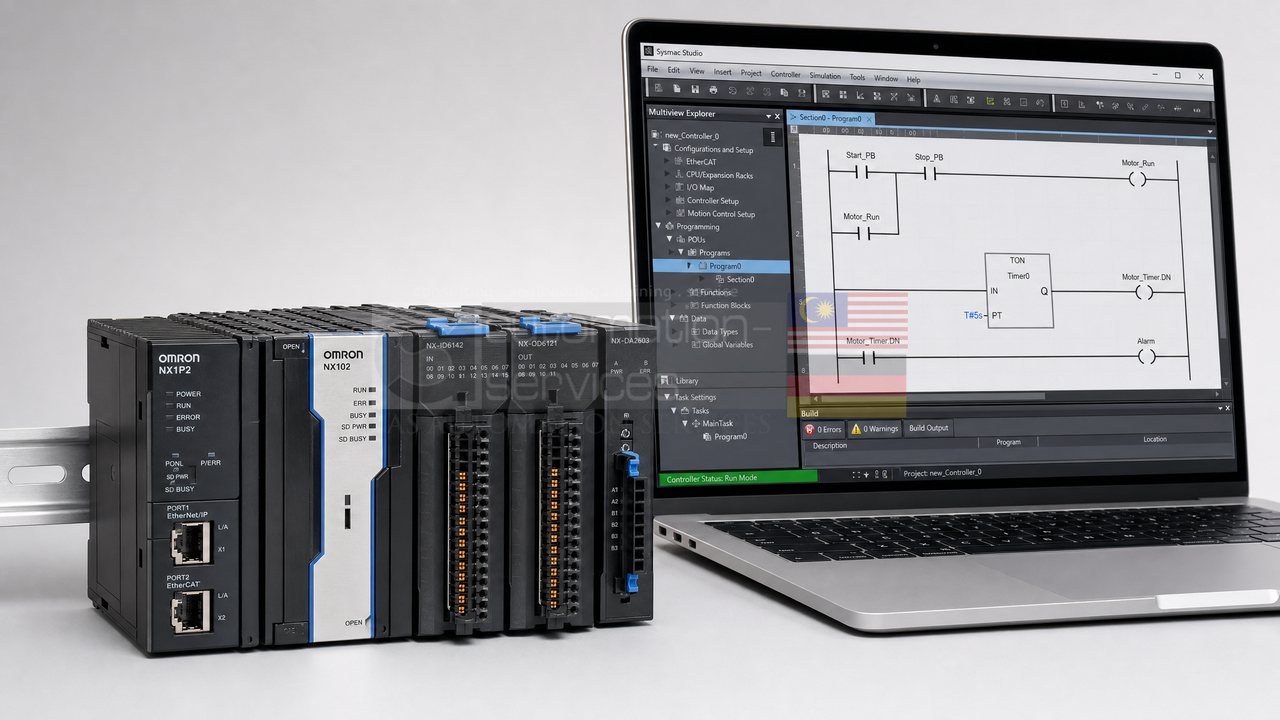The height and width of the screenshot is (720, 1280).
Task: Click the Redo arrow icon in toolbar
Action: pos(750,92)
